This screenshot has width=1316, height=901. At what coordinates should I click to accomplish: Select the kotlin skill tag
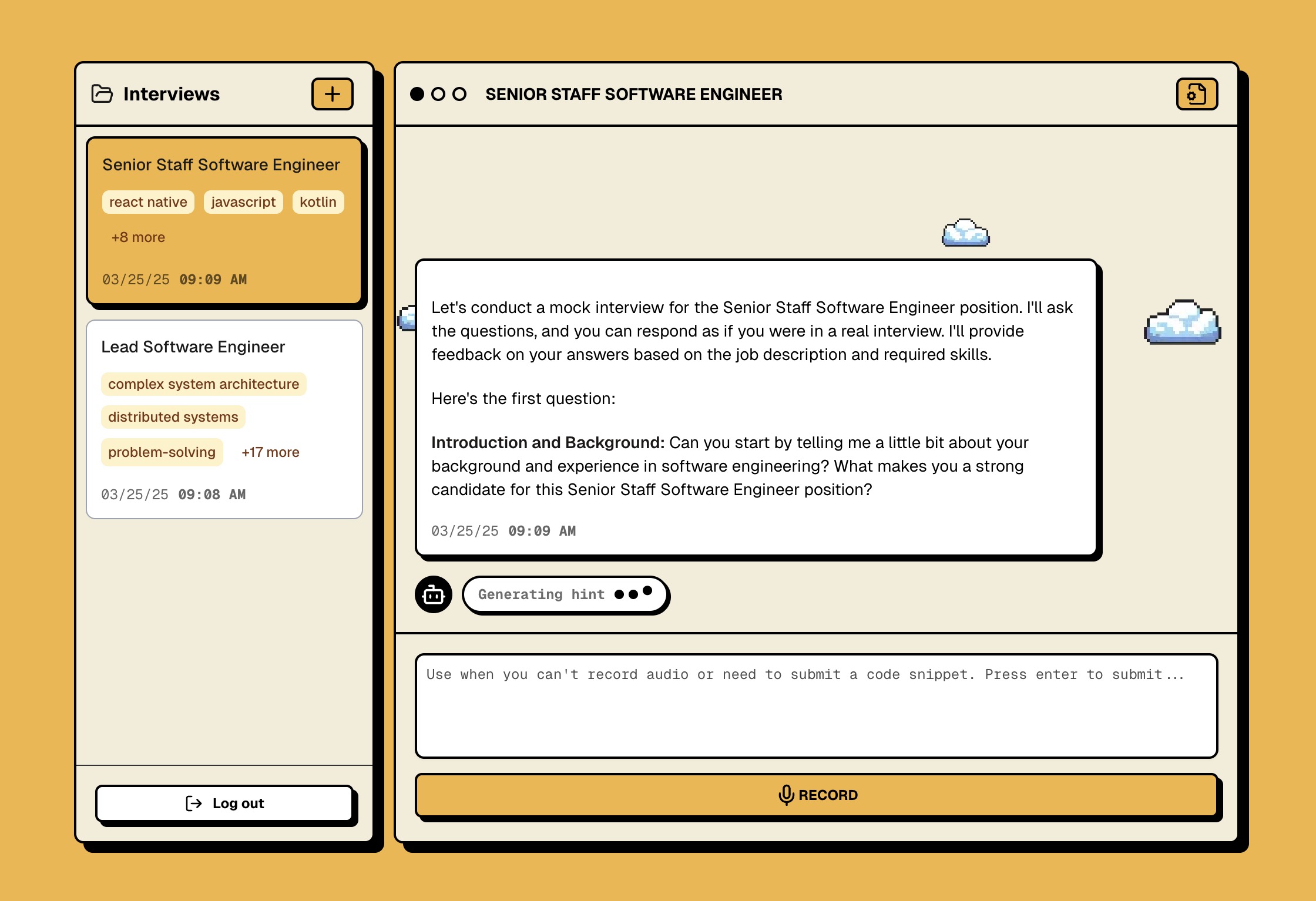click(318, 201)
